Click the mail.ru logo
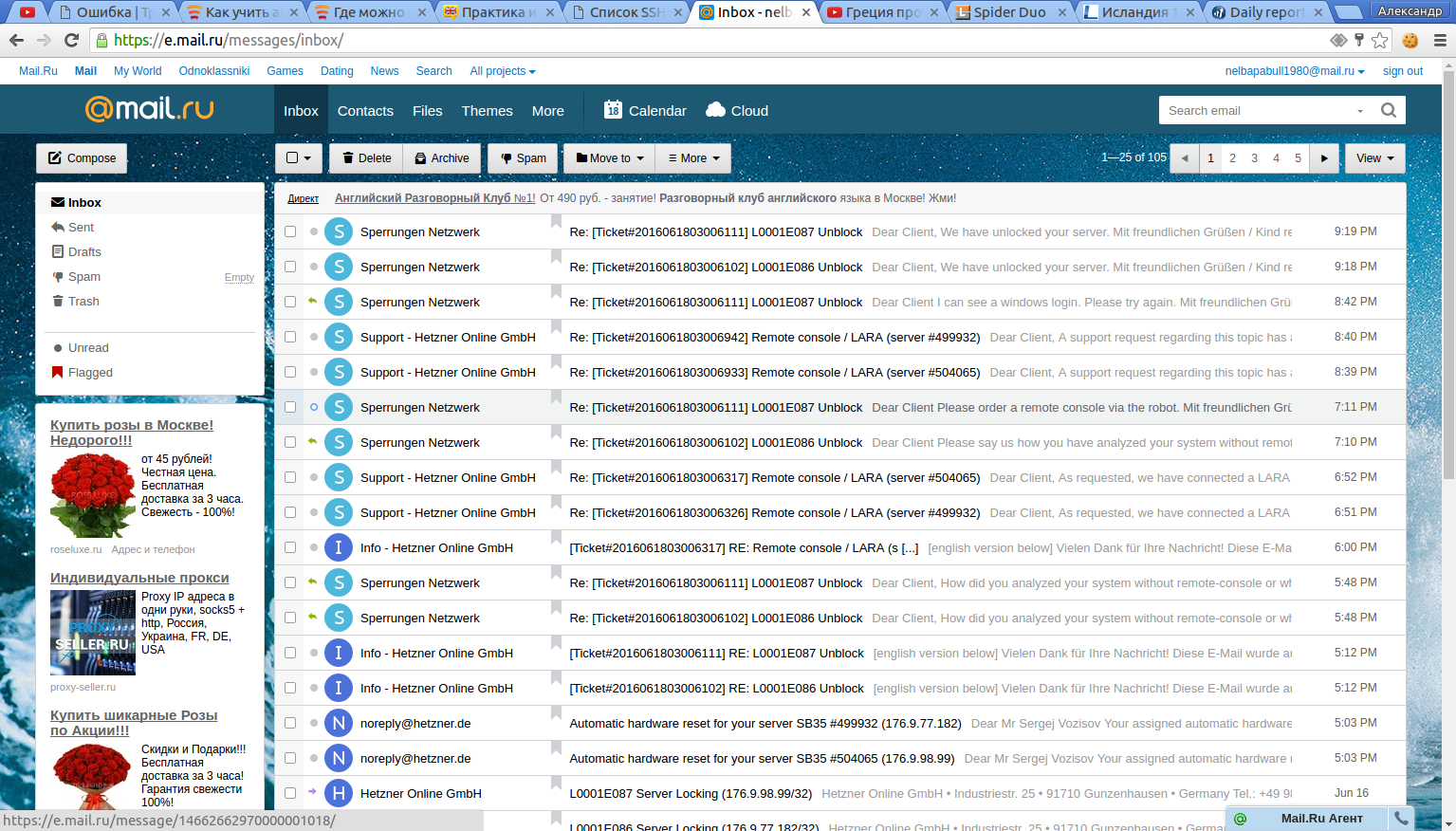Viewport: 1456px width, 831px height. point(149,109)
